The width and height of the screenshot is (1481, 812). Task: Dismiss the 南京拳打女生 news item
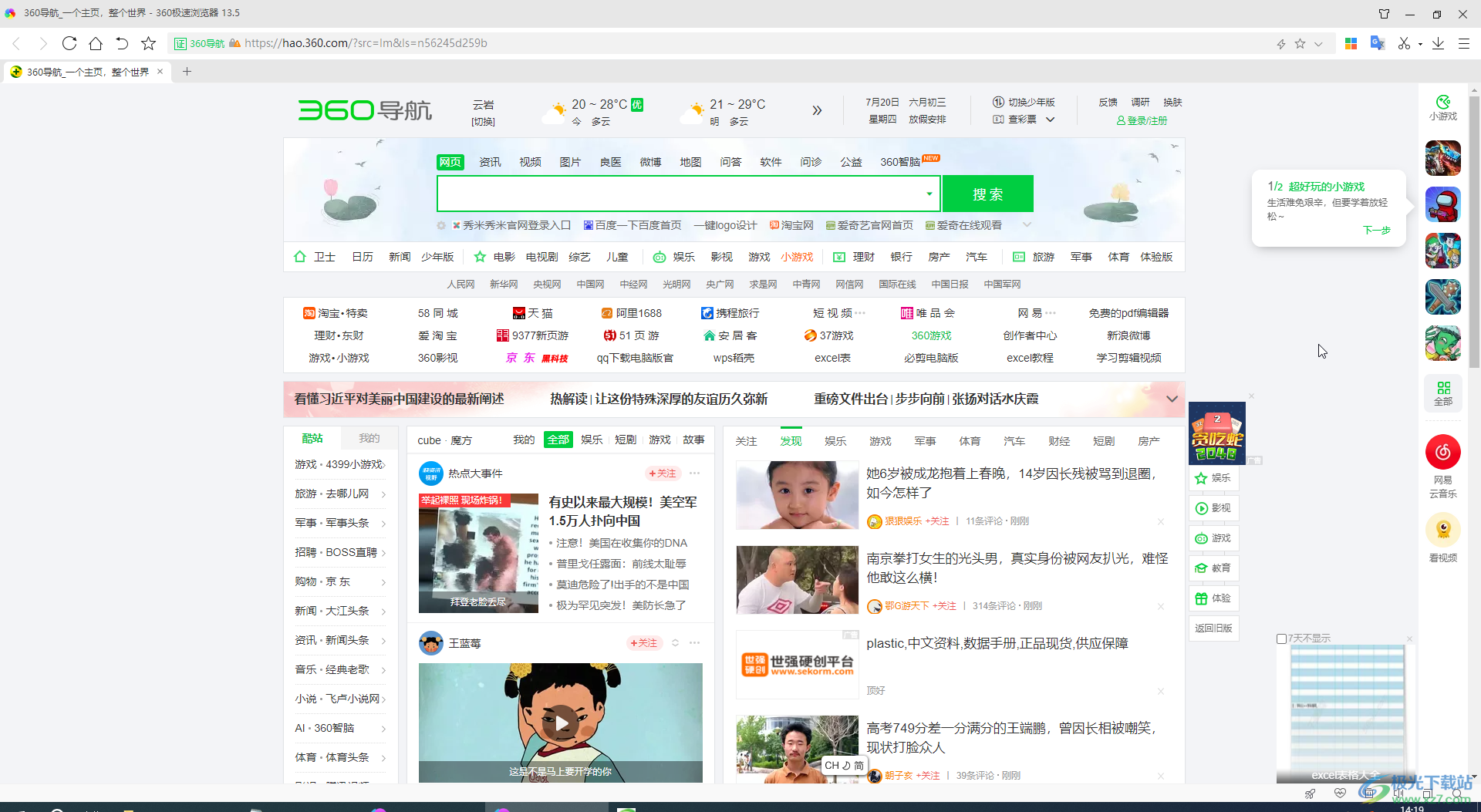click(1160, 607)
